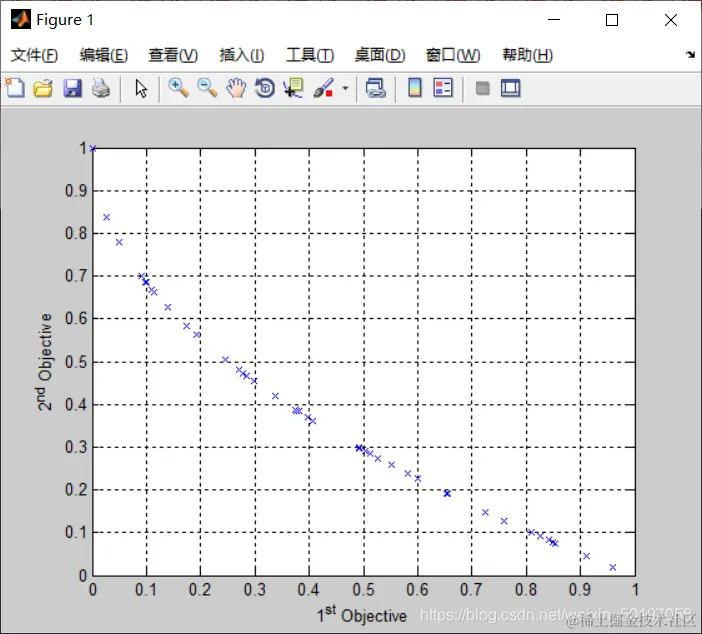Open the 插入(I) menu

click(242, 55)
